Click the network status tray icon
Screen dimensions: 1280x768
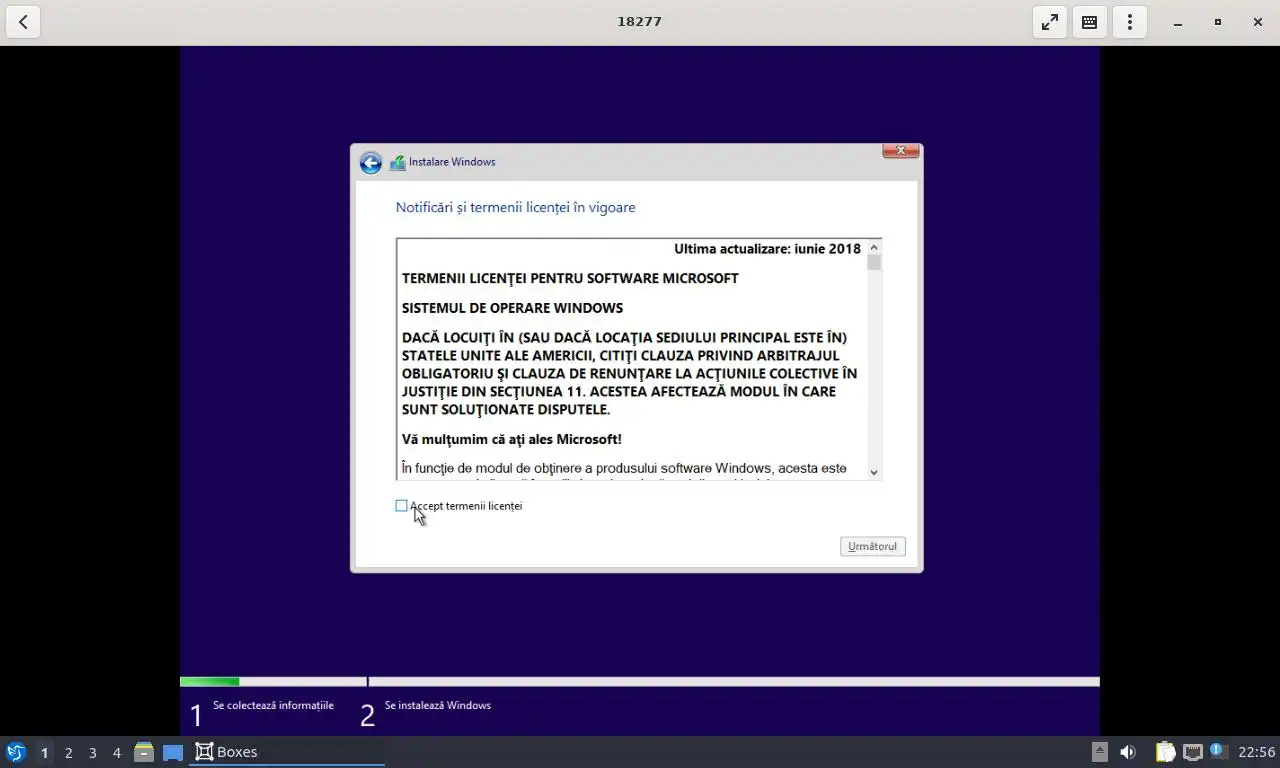point(1192,752)
